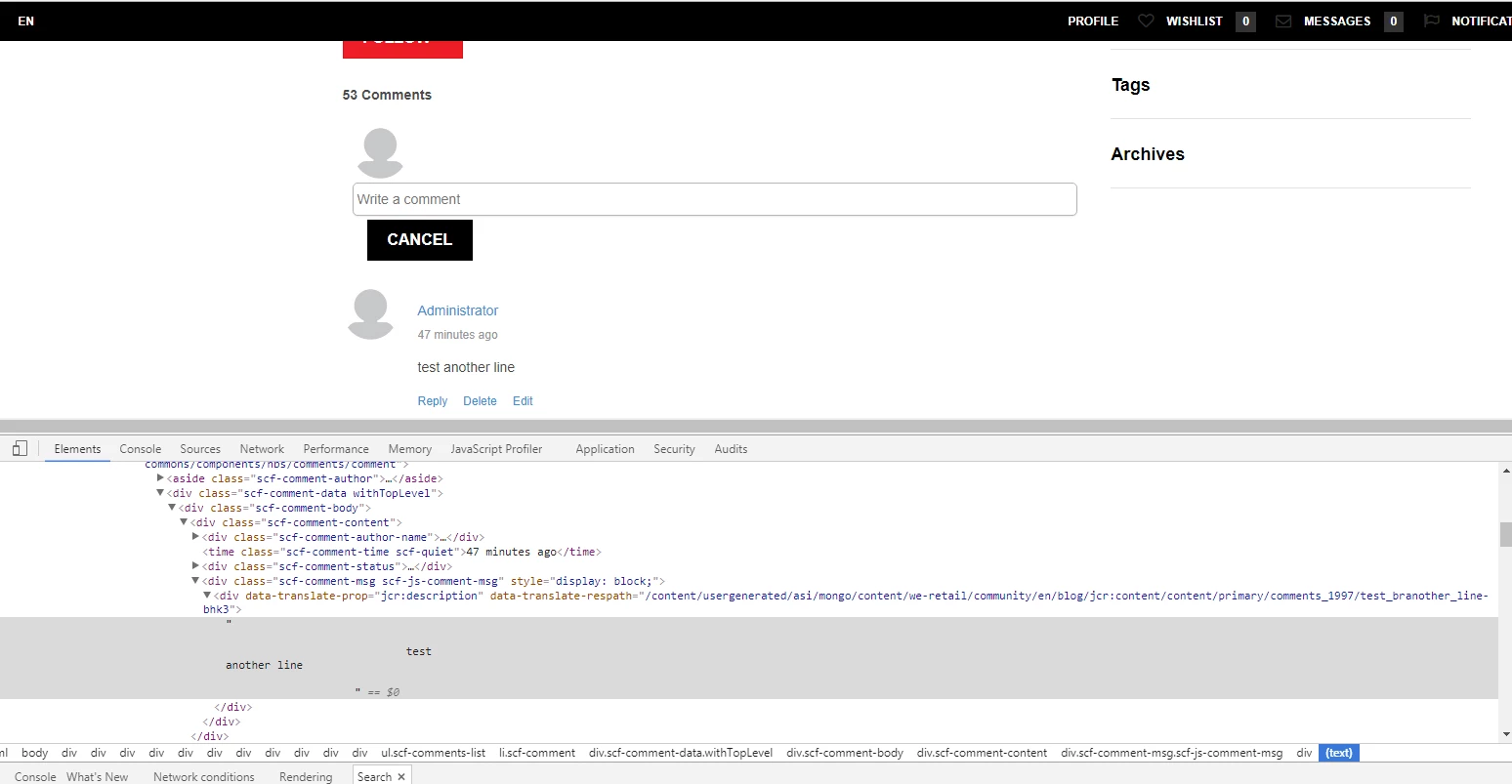Close the Search drawer tab
The width and height of the screenshot is (1512, 784).
click(x=401, y=777)
